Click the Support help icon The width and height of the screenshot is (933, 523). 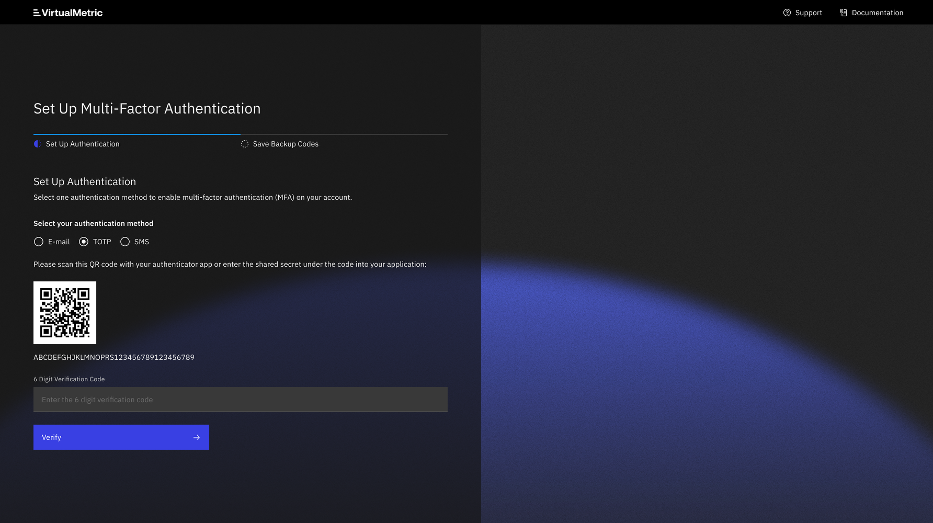[787, 12]
